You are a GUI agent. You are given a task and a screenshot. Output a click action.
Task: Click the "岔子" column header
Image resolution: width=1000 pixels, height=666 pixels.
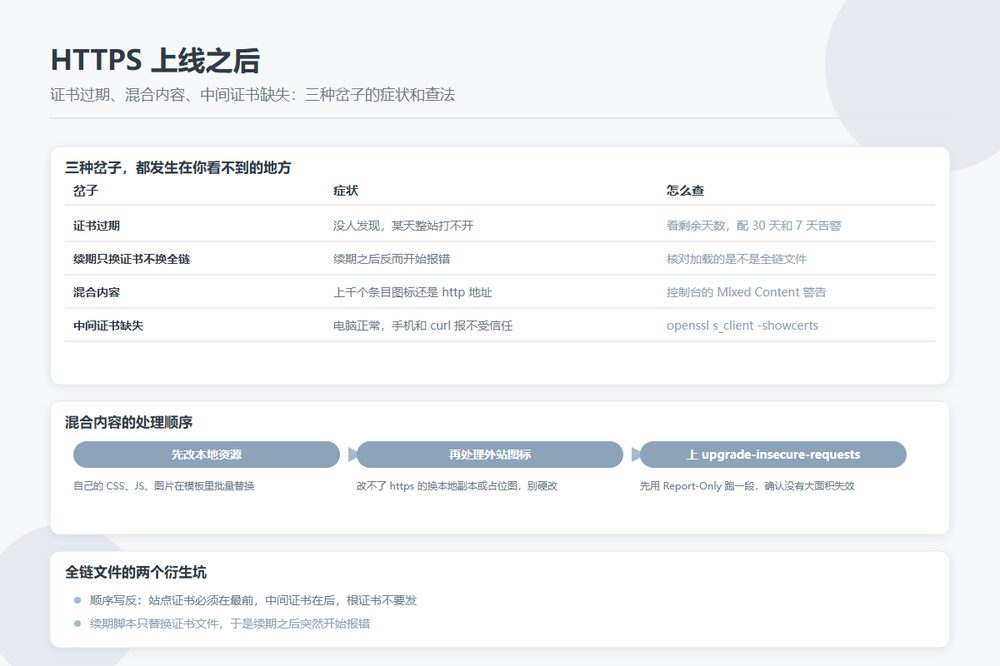(x=85, y=191)
